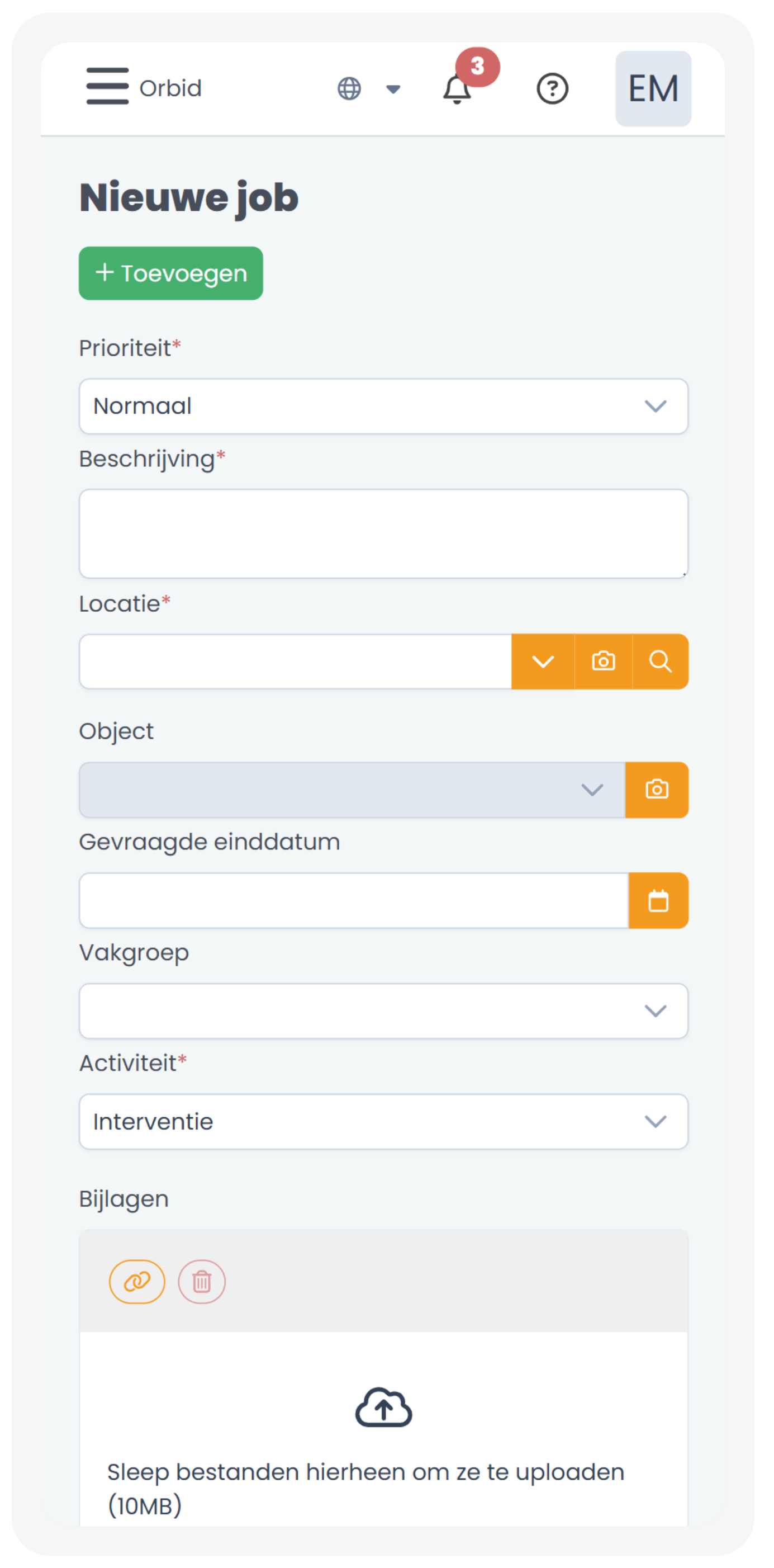Expand the language dropdown arrow
774x1568 pixels.
click(393, 89)
